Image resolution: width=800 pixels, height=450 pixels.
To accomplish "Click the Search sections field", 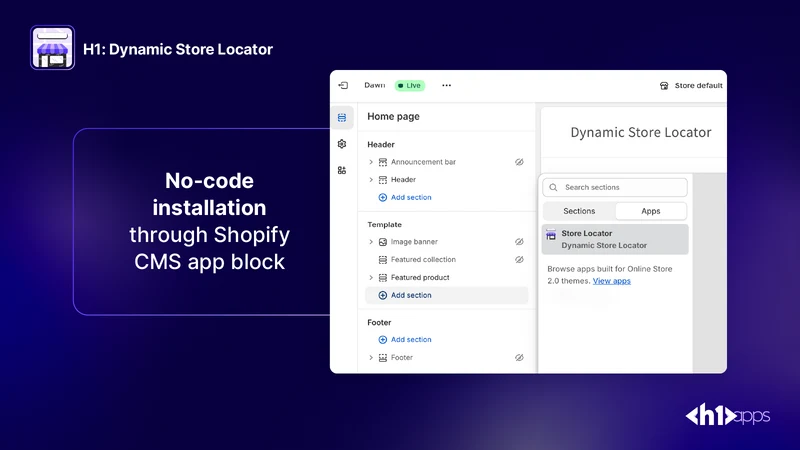I will 615,187.
